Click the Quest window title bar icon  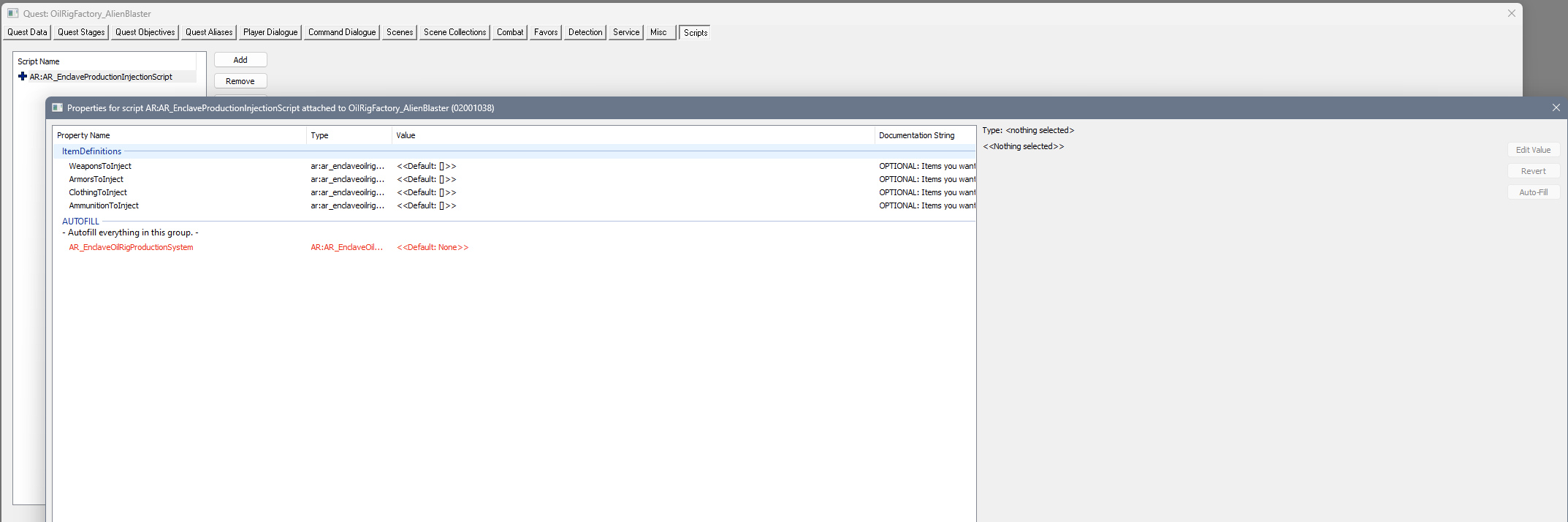coord(12,13)
